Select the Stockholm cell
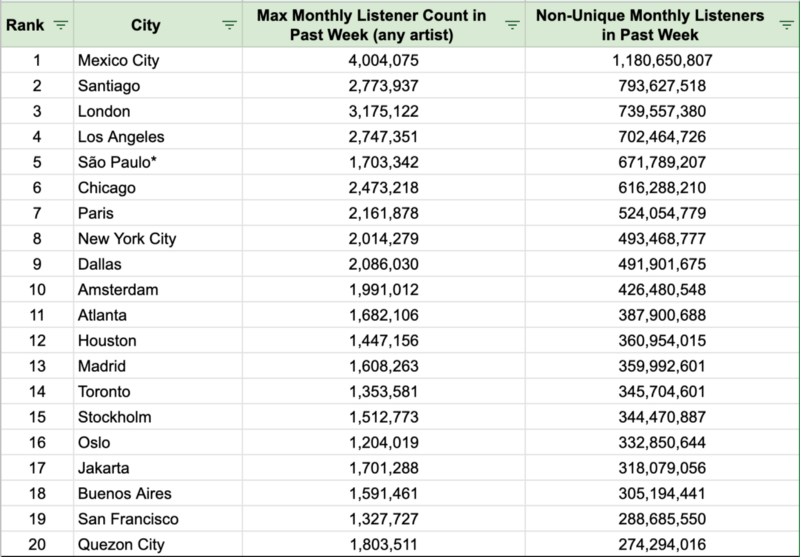 [x=158, y=417]
